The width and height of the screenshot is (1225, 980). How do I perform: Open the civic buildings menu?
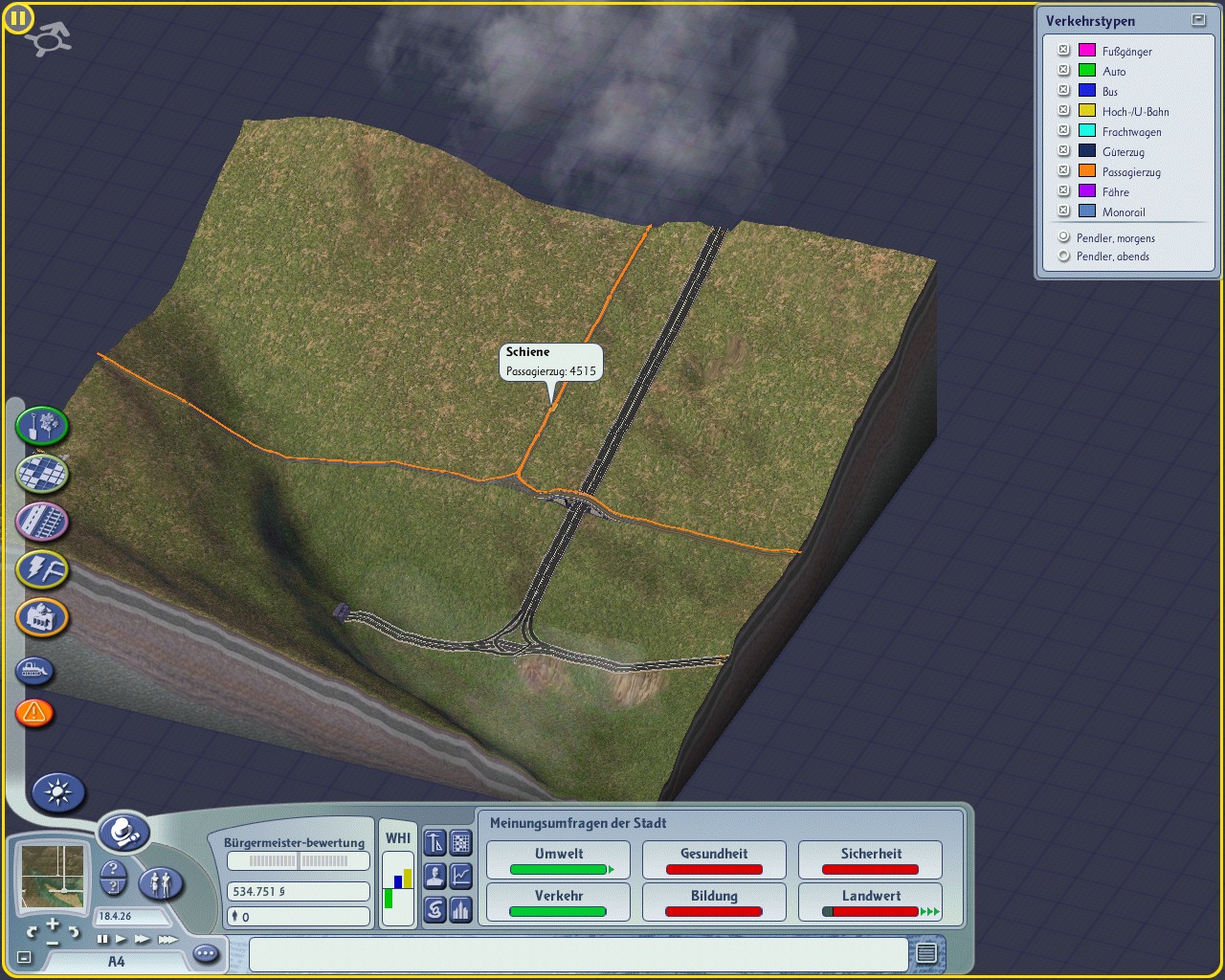point(42,617)
